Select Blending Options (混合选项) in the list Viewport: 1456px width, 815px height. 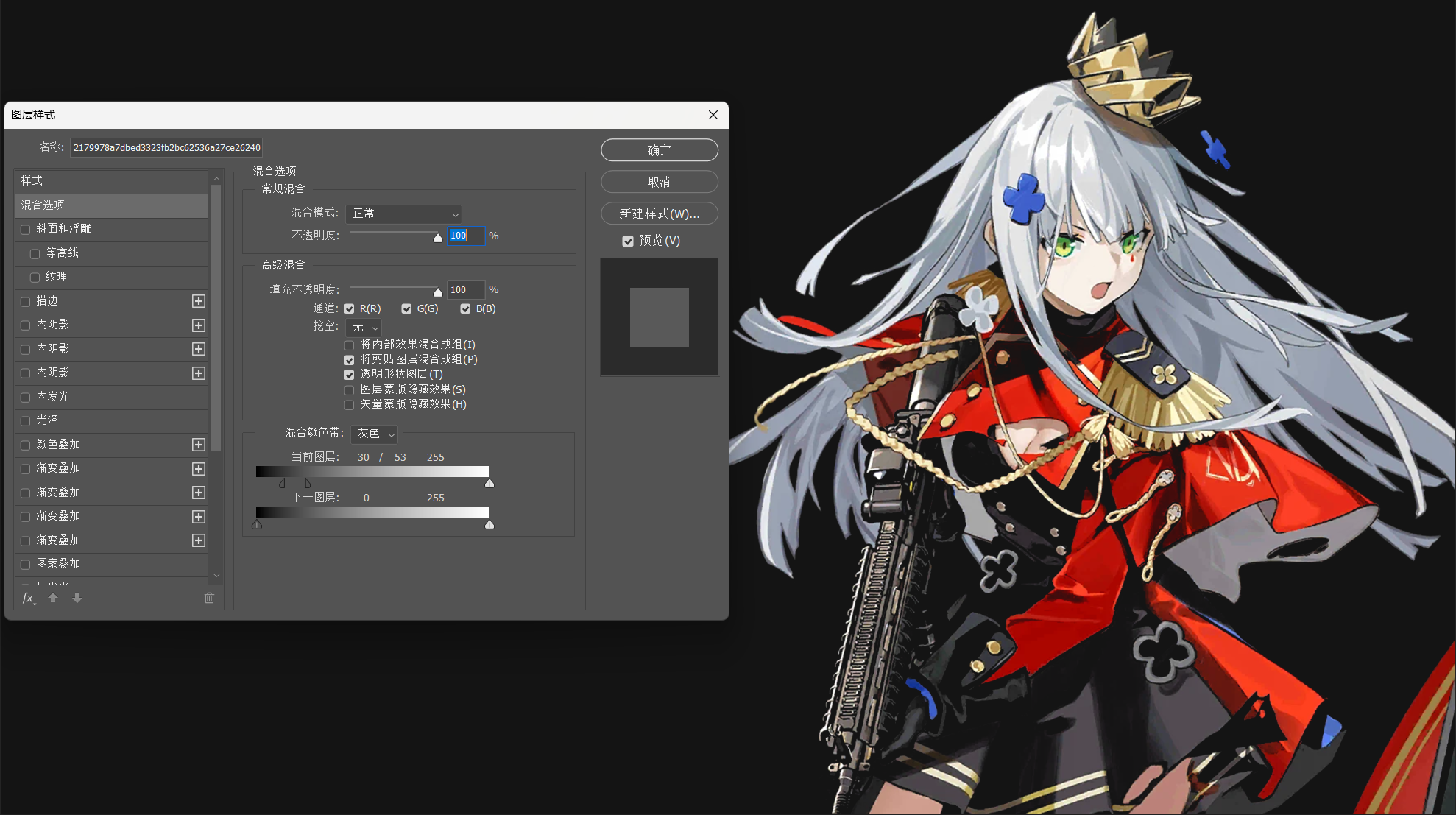[x=110, y=205]
